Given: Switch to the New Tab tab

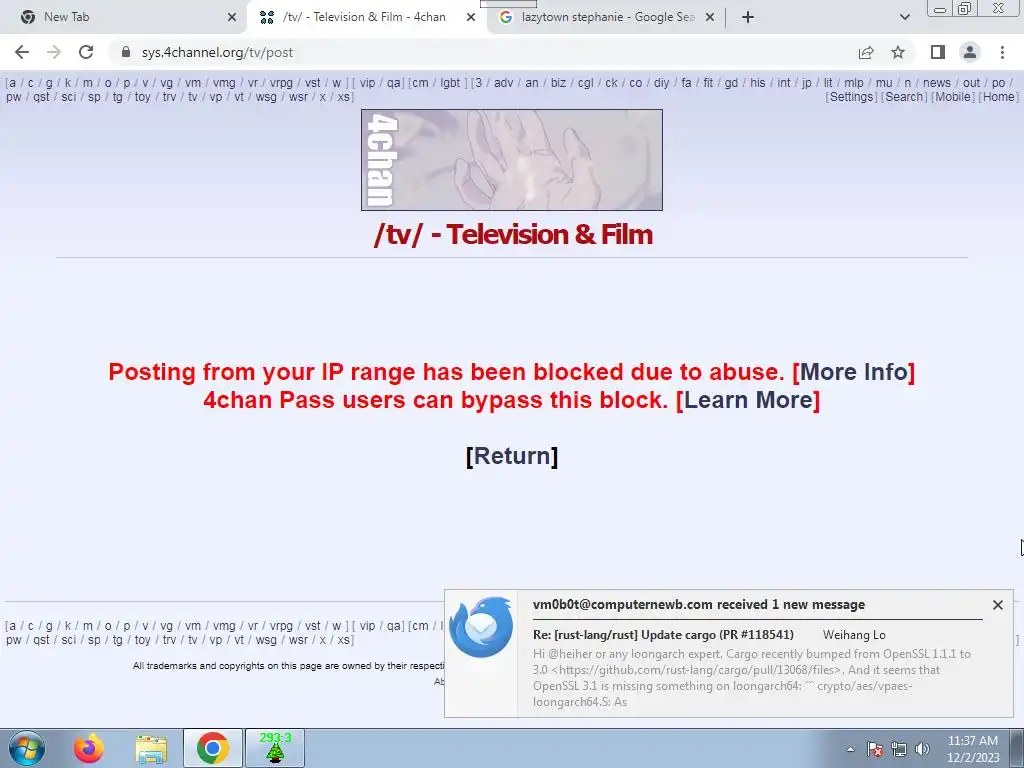Looking at the screenshot, I should (x=124, y=17).
